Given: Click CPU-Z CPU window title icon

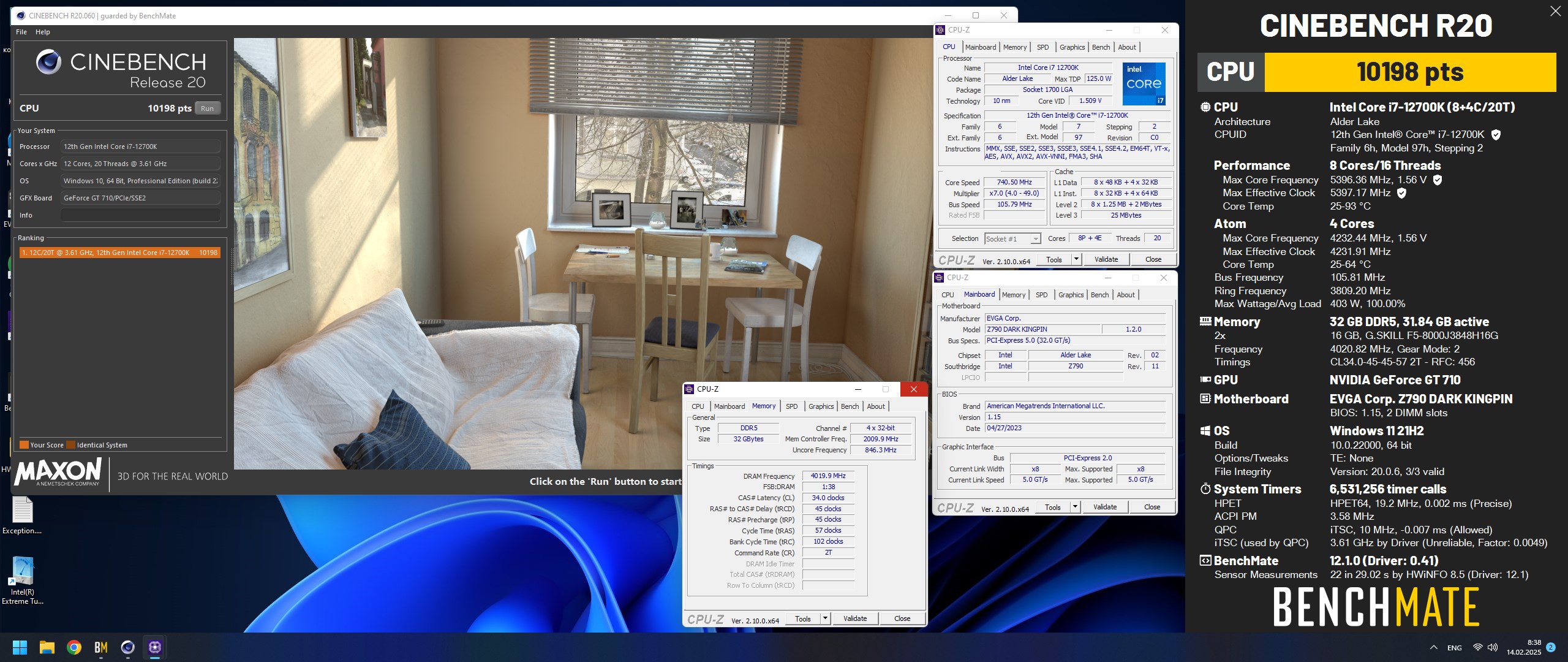Looking at the screenshot, I should coord(940,30).
